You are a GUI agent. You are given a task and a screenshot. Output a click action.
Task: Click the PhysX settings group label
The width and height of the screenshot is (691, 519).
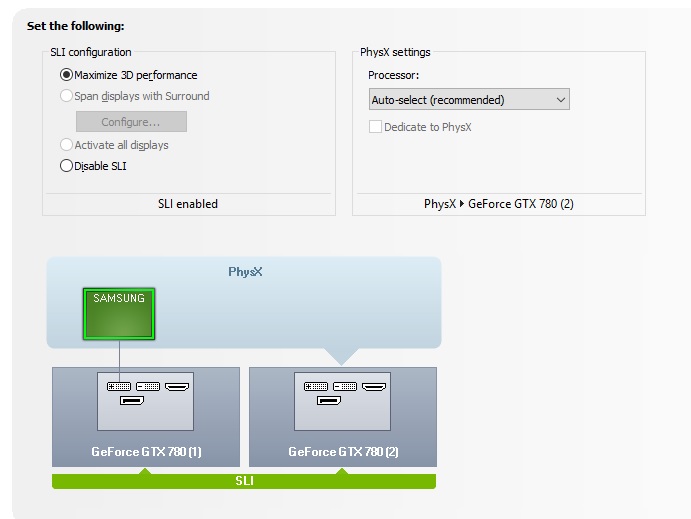point(395,52)
